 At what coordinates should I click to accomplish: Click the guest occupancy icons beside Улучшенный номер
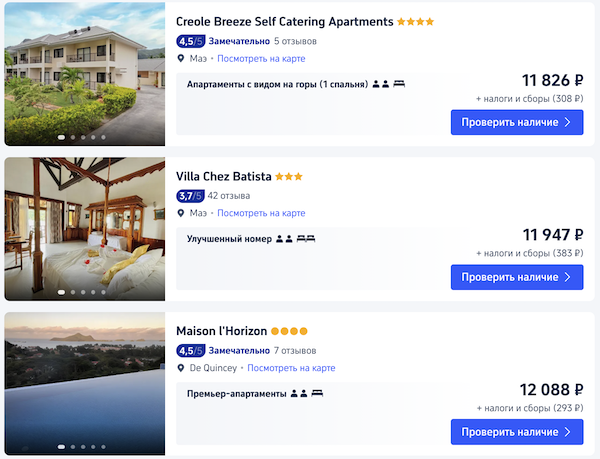coord(284,240)
